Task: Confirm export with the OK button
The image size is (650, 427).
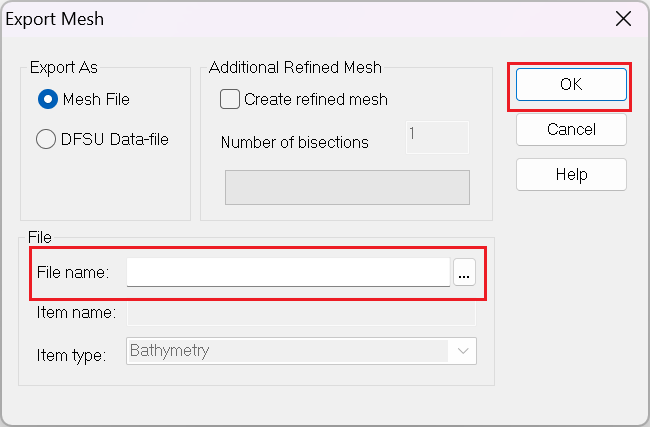Action: click(571, 85)
